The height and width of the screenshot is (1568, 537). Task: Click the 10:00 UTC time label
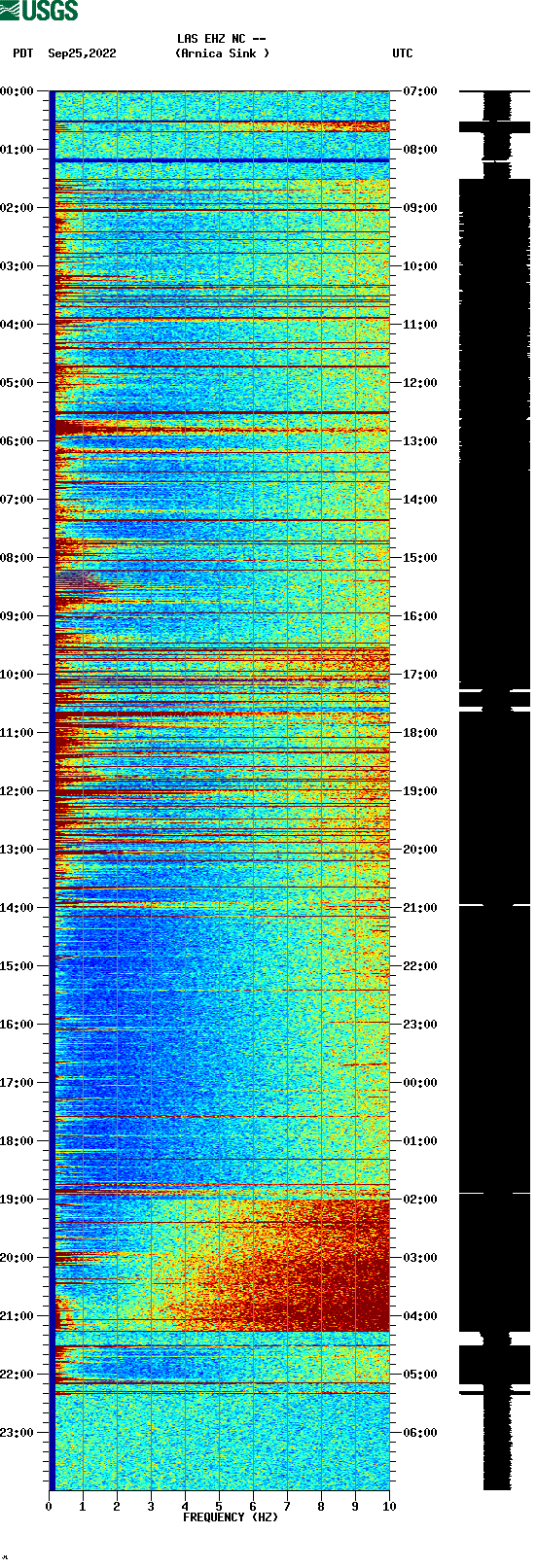coord(420,266)
